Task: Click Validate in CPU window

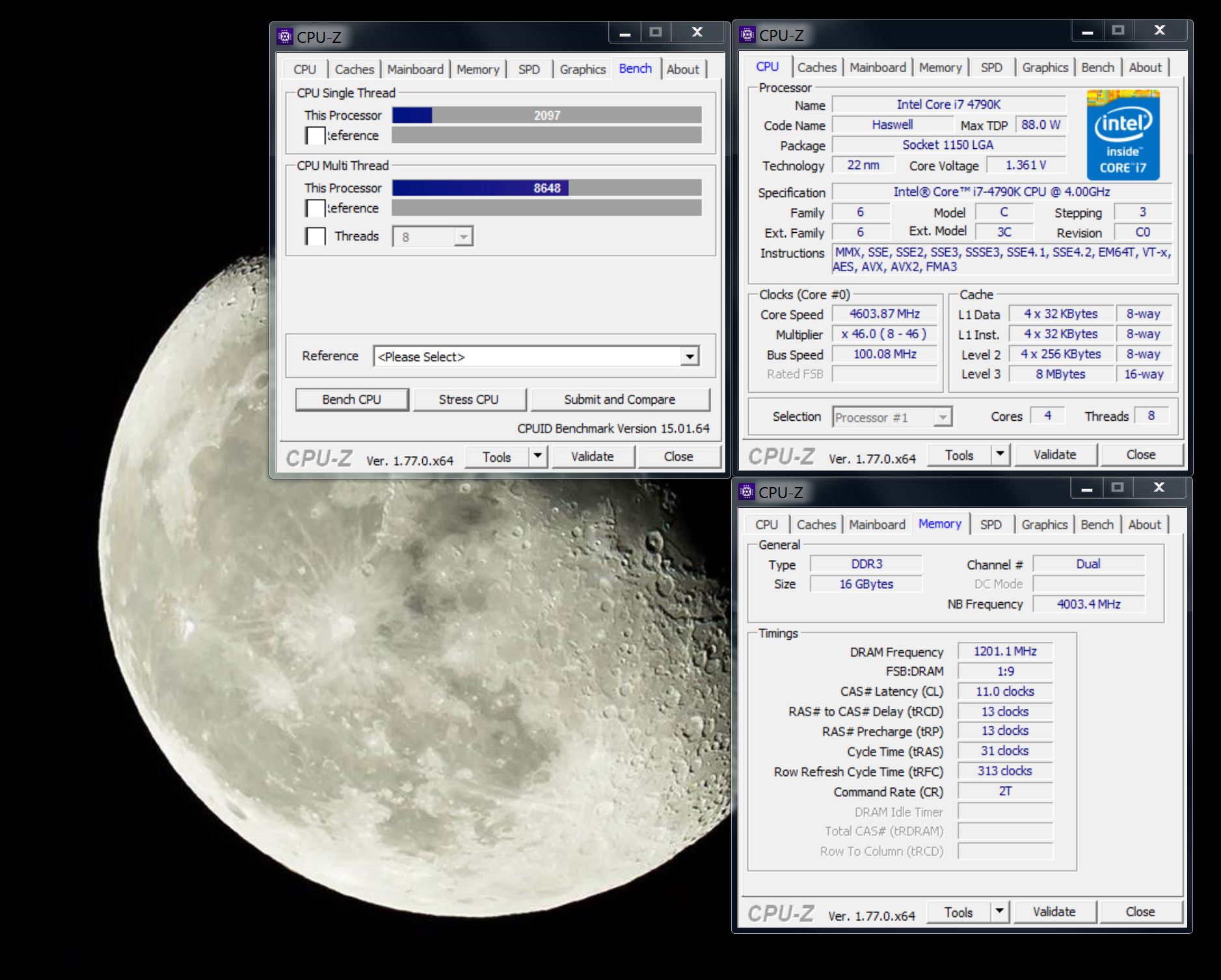Action: point(1055,455)
